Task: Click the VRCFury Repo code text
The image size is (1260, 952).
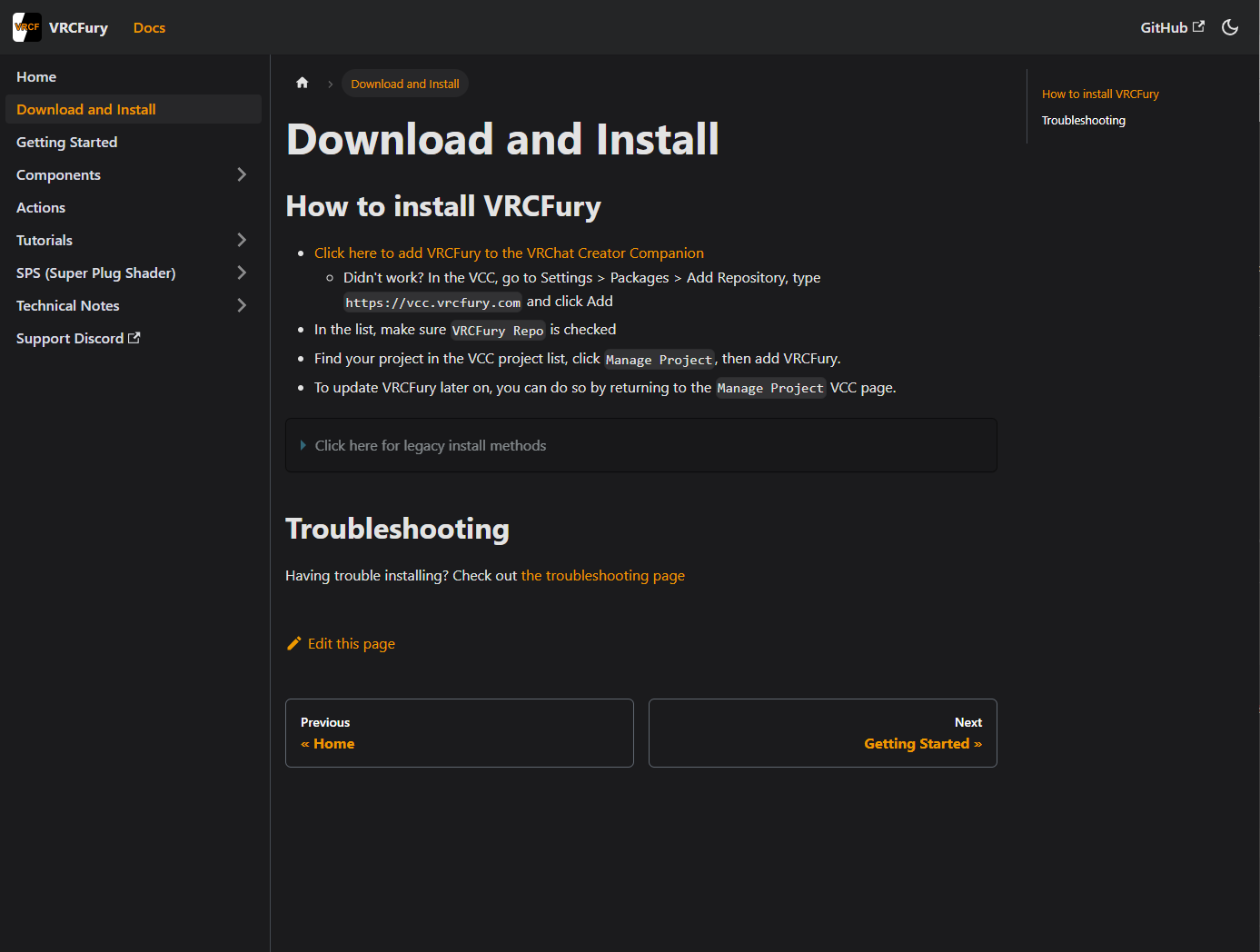Action: click(x=498, y=330)
